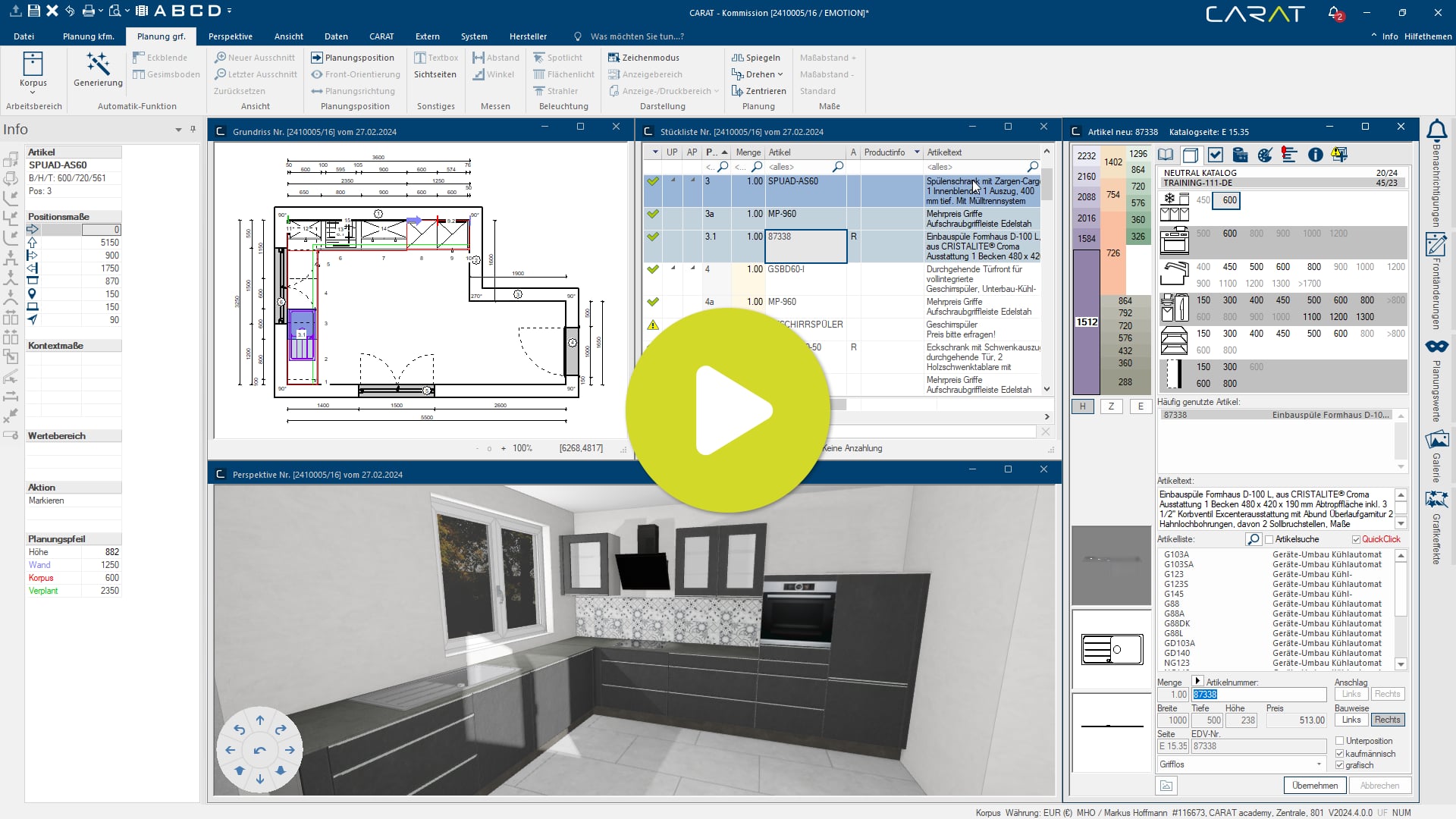Viewport: 1456px width, 819px height.
Task: Select the cabinet cube icon in Artikel toolbar
Action: (1191, 155)
